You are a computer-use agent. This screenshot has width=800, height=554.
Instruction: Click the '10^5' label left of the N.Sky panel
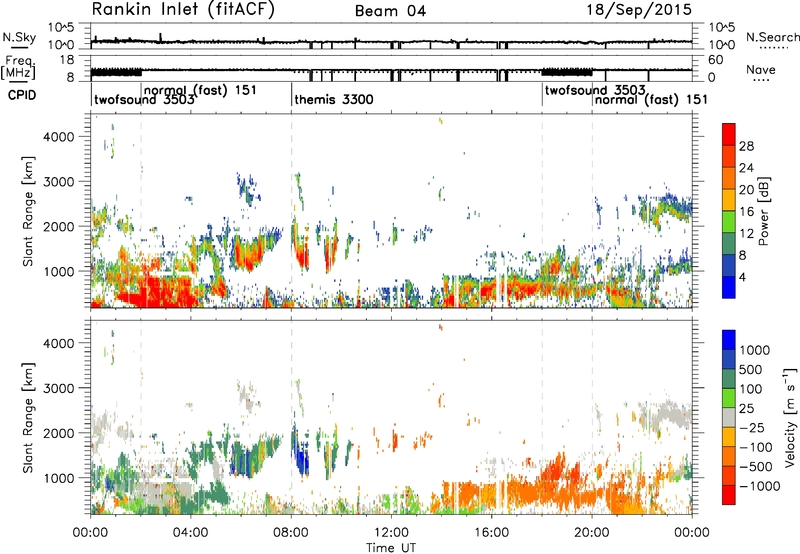point(61,28)
